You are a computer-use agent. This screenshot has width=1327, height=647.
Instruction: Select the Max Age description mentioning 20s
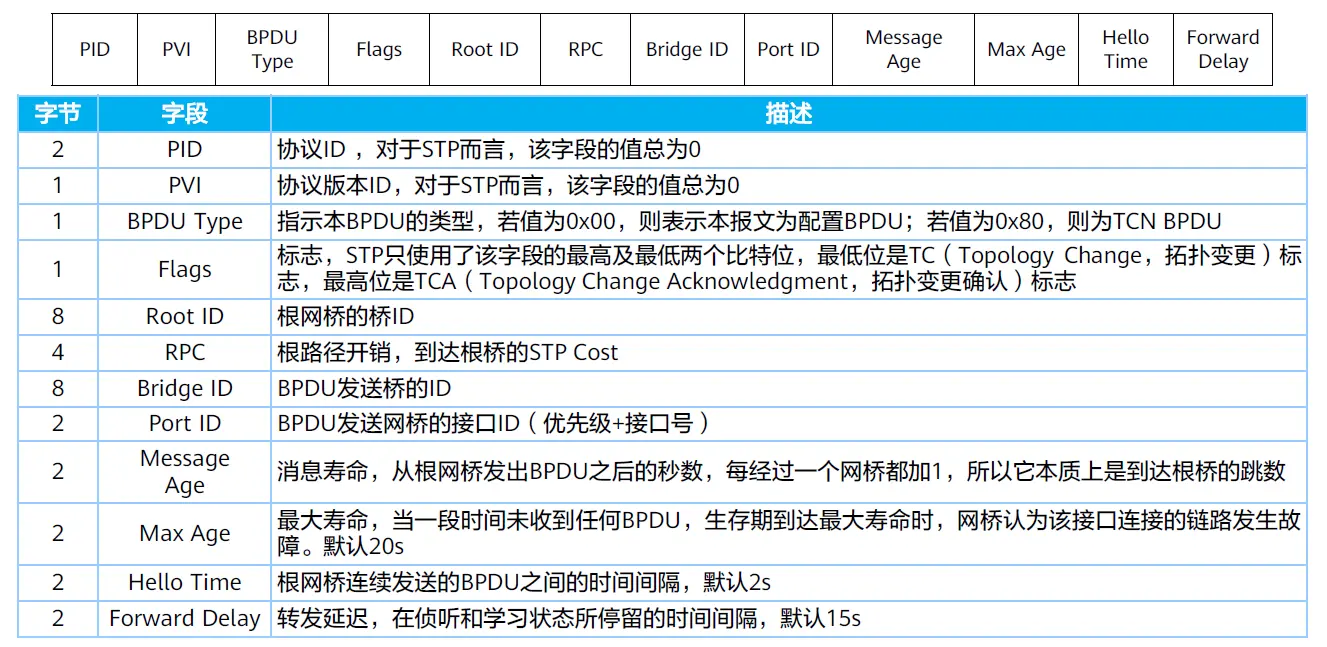coord(788,533)
